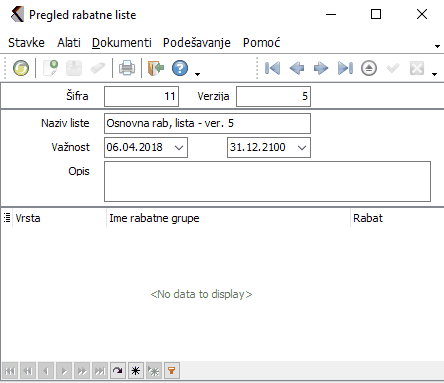Go to the next record arrow
This screenshot has height=383, width=444.
click(321, 68)
